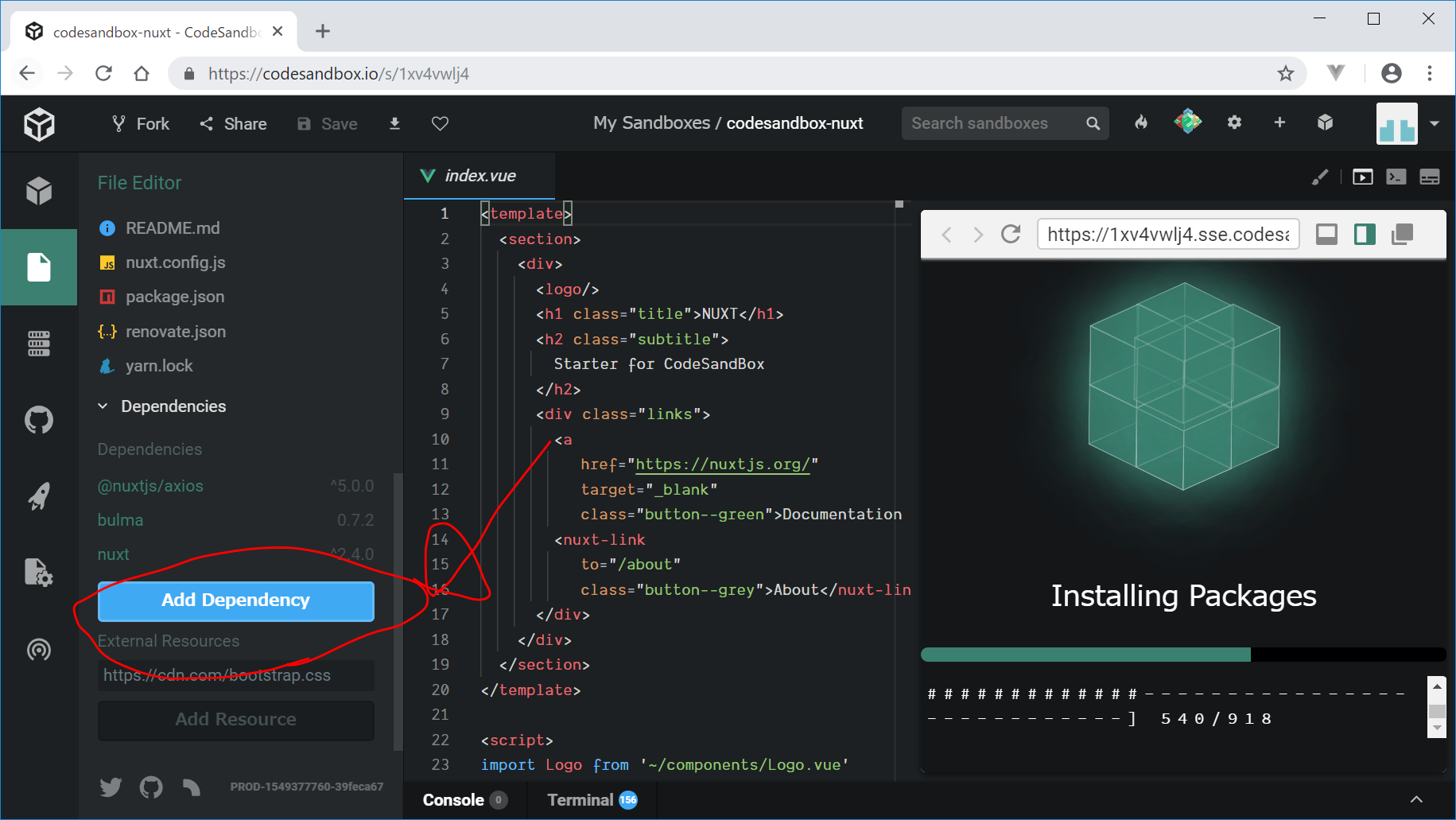Screen dimensions: 1456x820
Task: Click the Add Dependency button
Action: point(235,600)
